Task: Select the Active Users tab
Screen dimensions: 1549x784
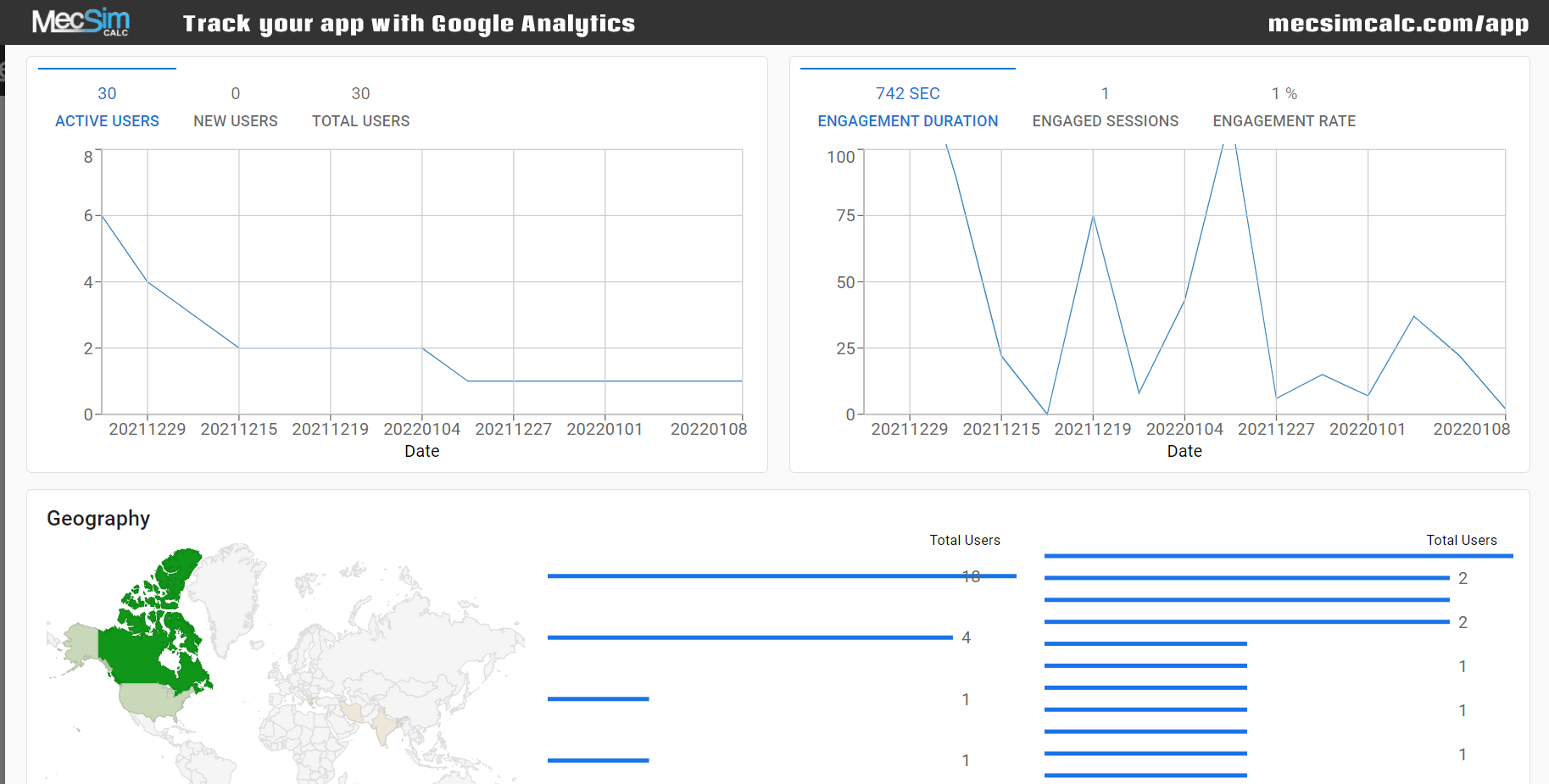Action: coord(107,107)
